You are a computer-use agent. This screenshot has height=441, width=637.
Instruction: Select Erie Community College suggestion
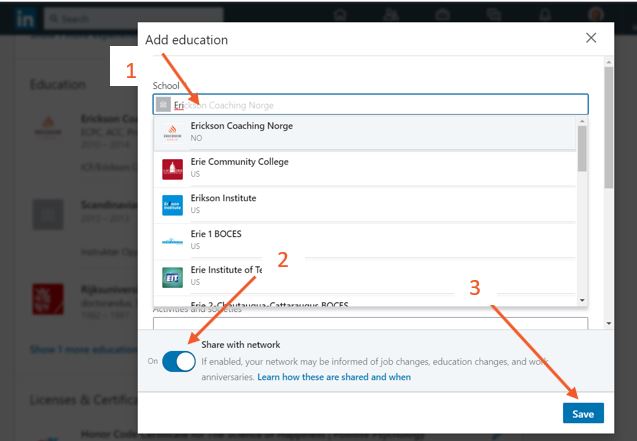[364, 168]
